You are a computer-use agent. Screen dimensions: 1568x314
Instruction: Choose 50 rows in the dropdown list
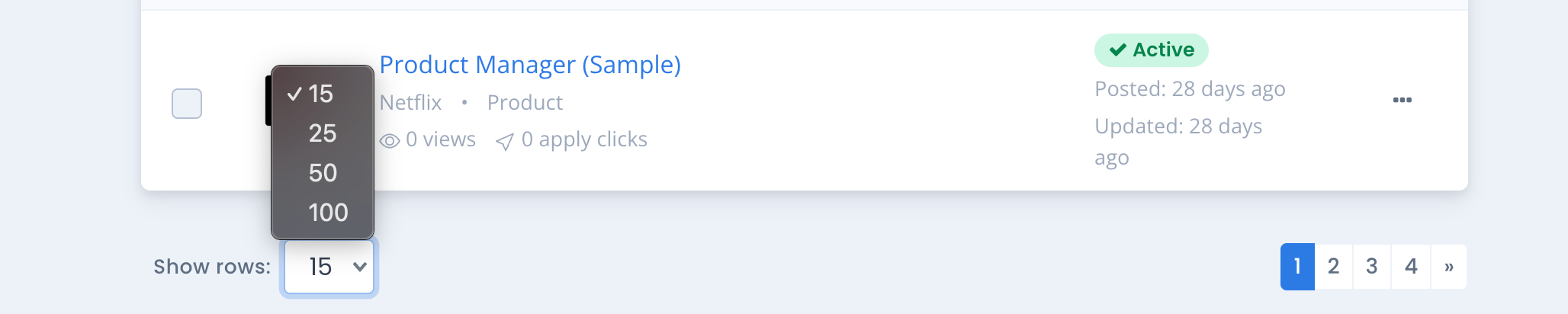[323, 173]
